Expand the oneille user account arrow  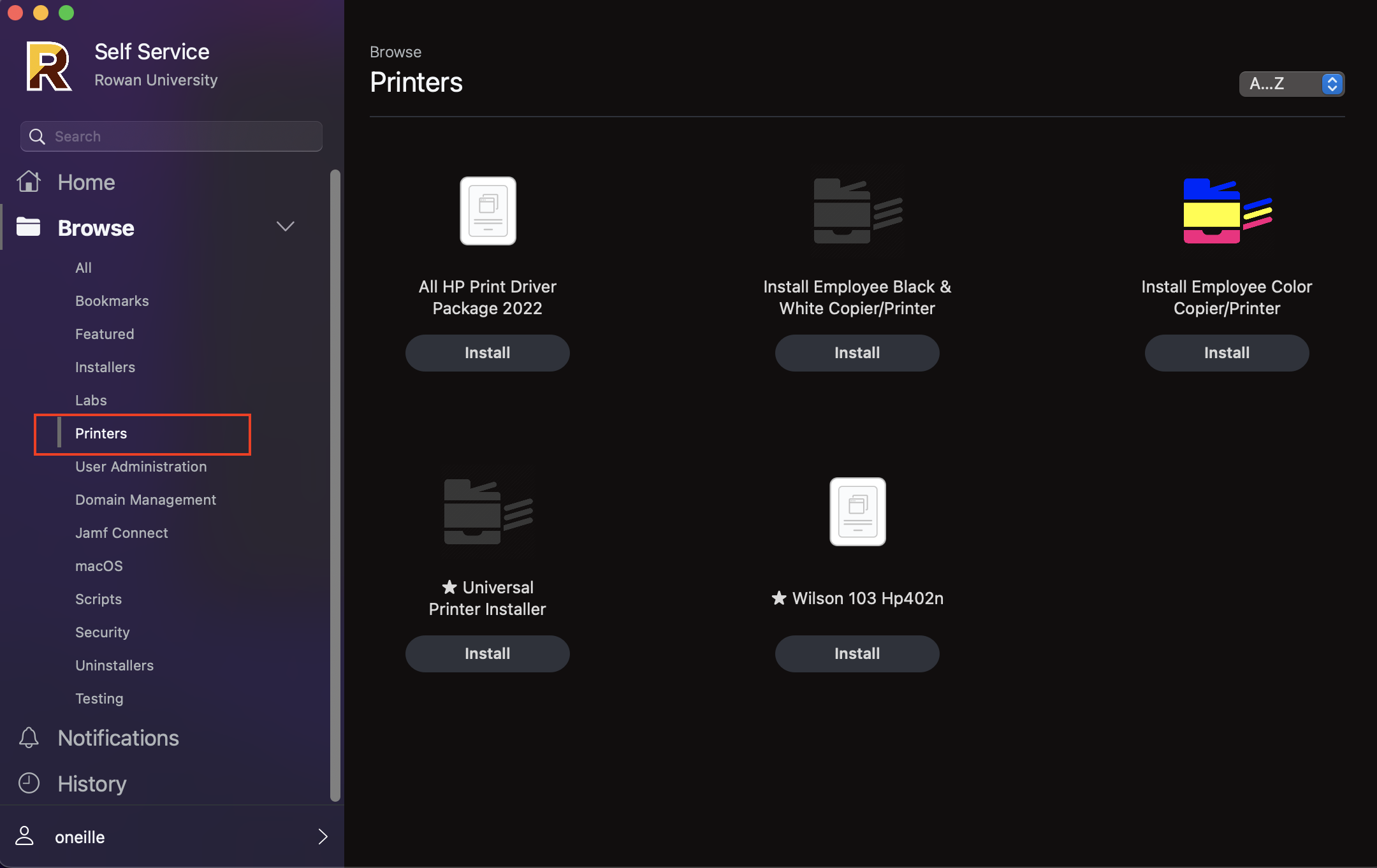coord(323,836)
